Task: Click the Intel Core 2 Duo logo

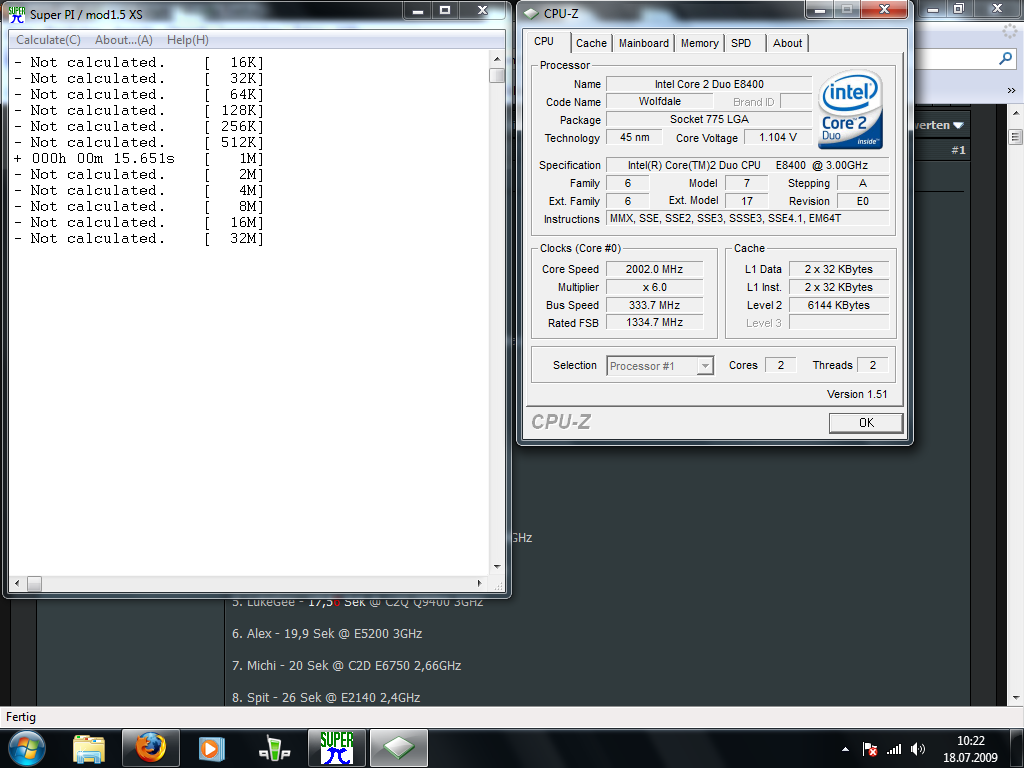Action: coord(850,110)
